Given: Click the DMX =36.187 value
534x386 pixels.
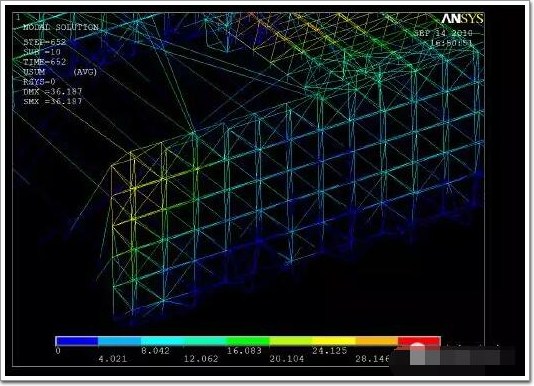Looking at the screenshot, I should click(x=53, y=92).
